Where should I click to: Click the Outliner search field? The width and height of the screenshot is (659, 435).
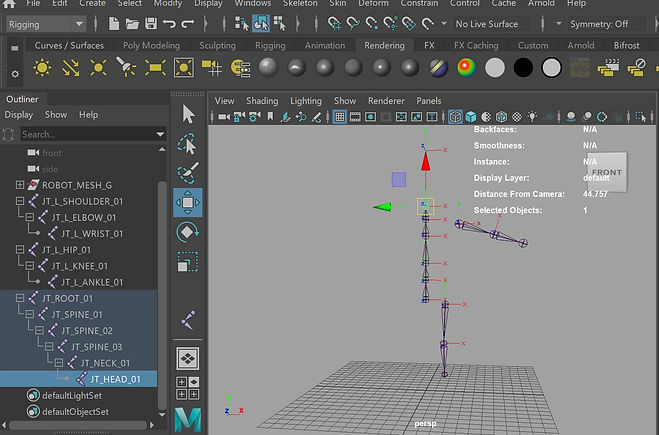point(87,134)
